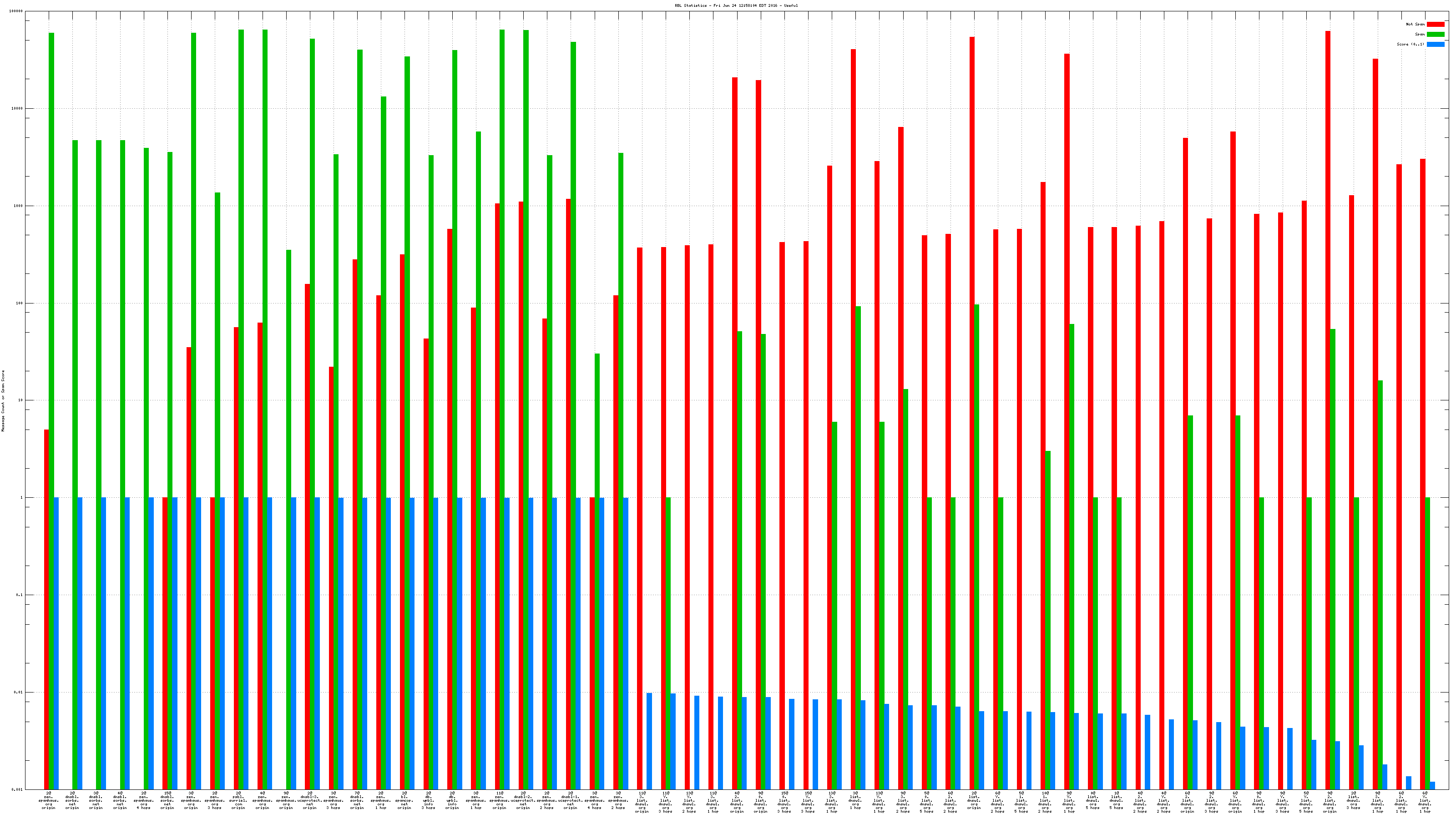
Task: Click the 0.001 y-axis tick label
Action: [x=18, y=789]
